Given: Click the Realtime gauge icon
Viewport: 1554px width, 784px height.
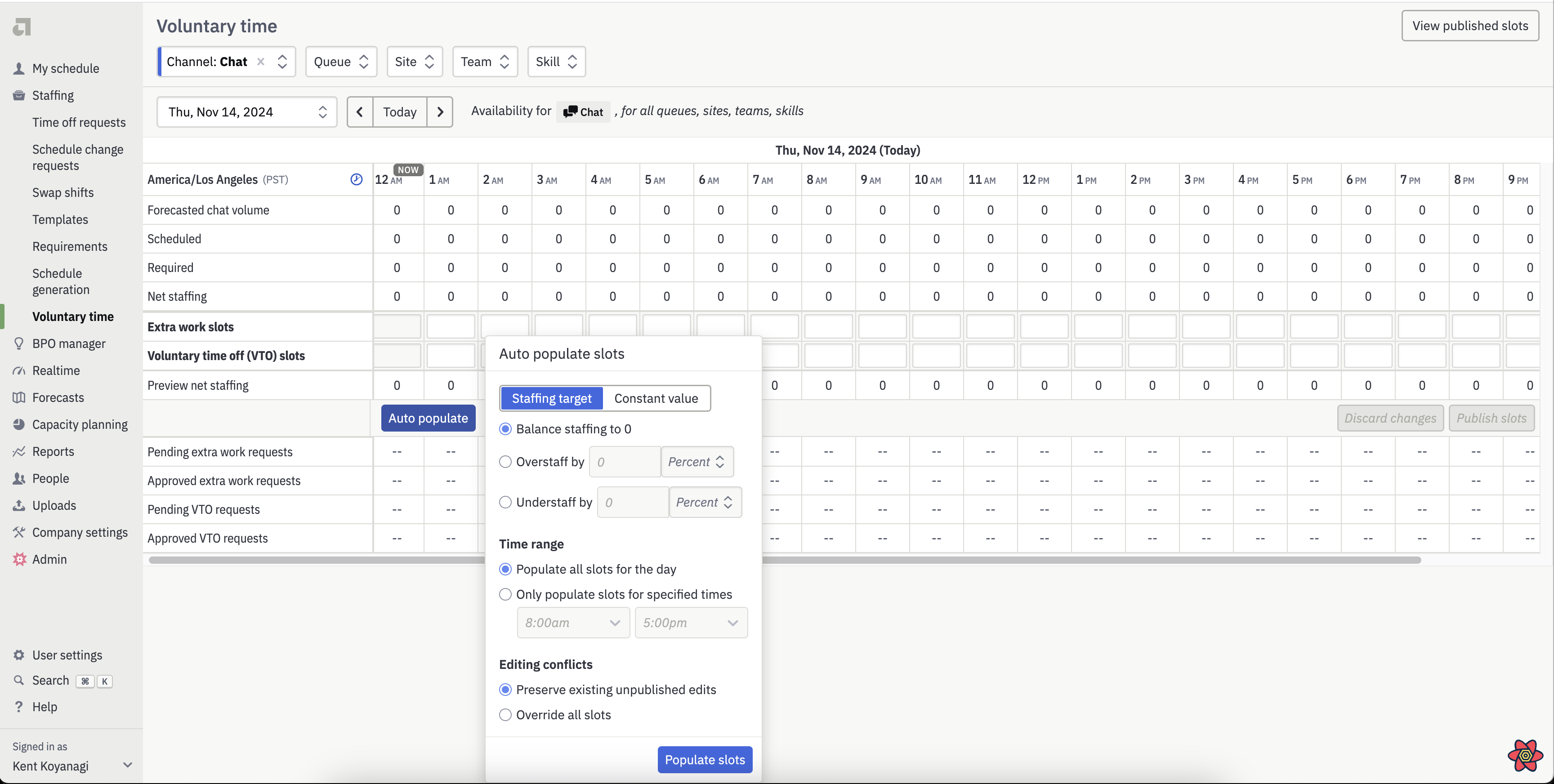Looking at the screenshot, I should pos(19,370).
